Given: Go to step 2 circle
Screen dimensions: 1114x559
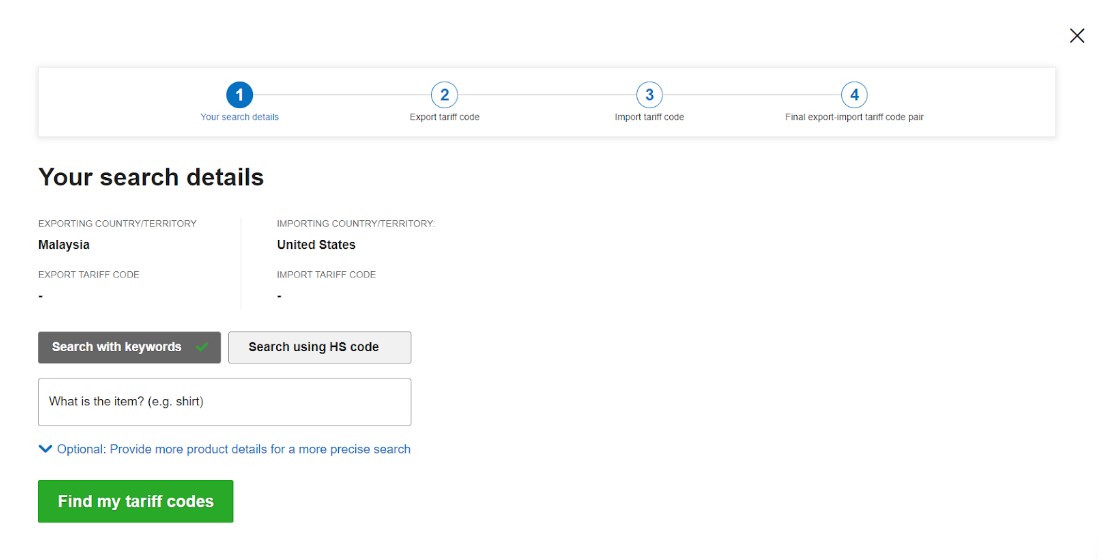Looking at the screenshot, I should coord(444,94).
